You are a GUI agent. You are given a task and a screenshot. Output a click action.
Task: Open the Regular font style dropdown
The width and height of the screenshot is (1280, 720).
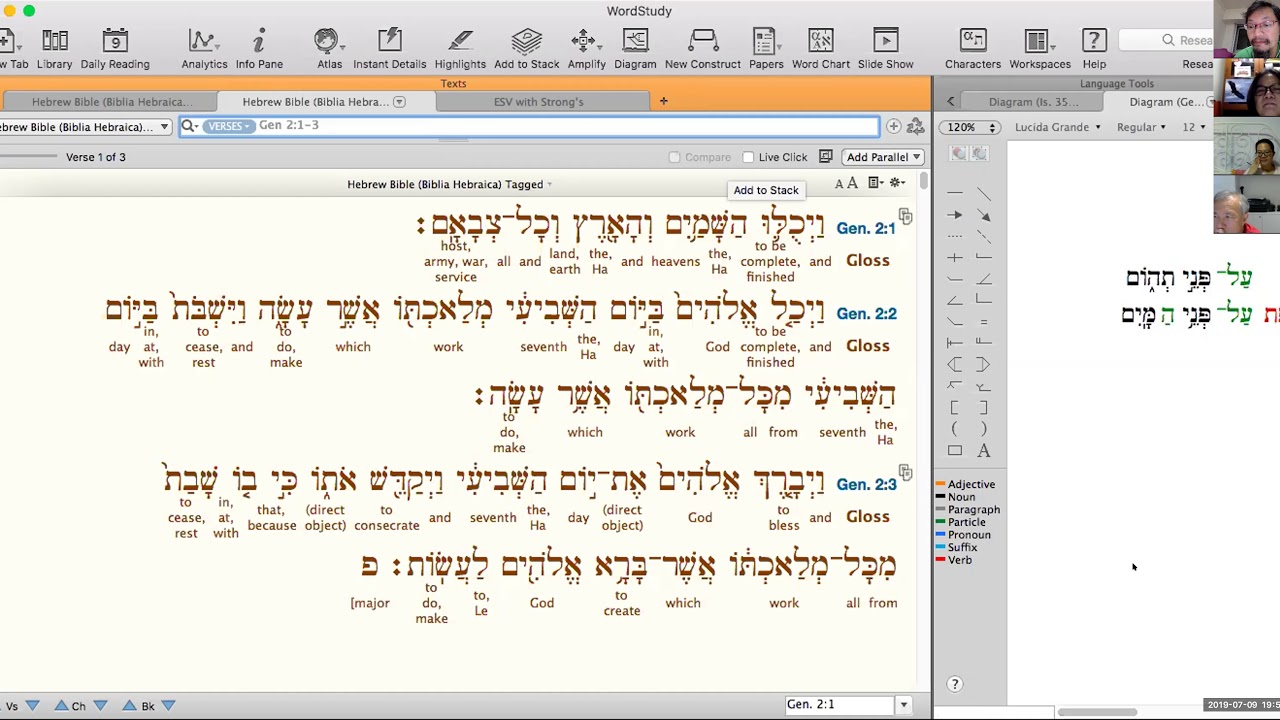coord(1141,127)
